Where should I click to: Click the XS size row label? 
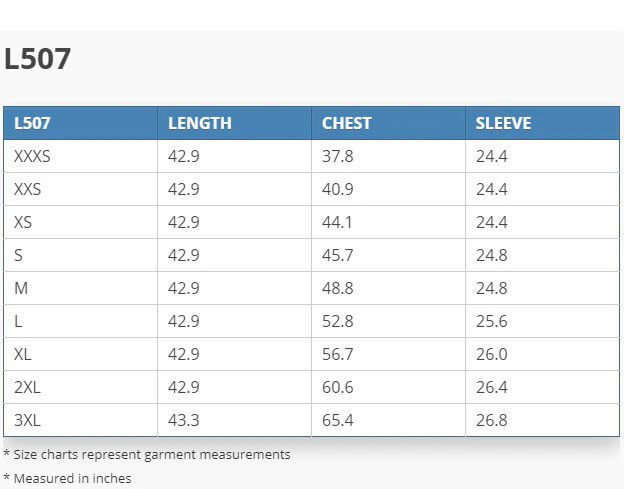23,222
